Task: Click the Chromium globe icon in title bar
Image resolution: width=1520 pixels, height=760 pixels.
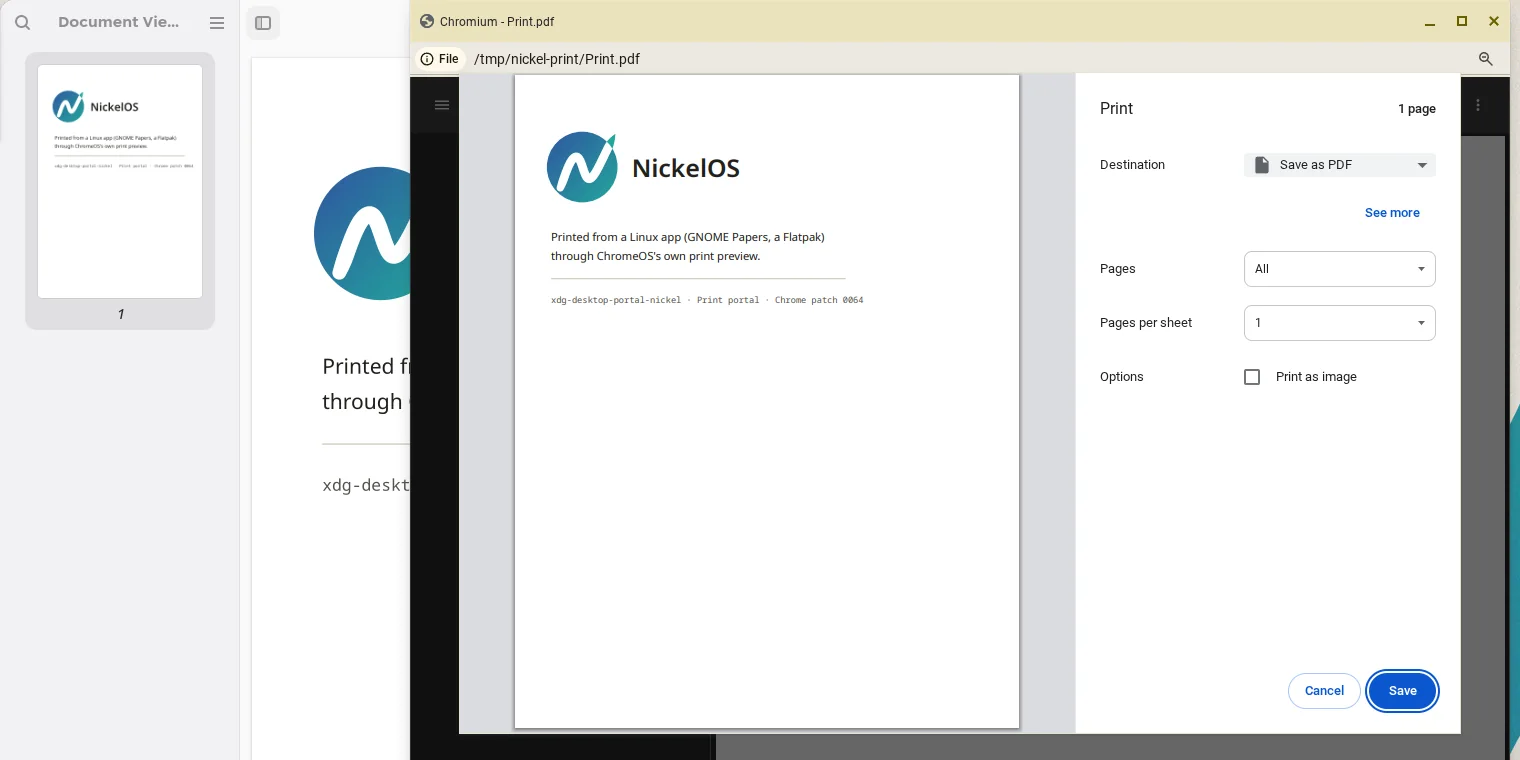Action: pyautogui.click(x=427, y=21)
